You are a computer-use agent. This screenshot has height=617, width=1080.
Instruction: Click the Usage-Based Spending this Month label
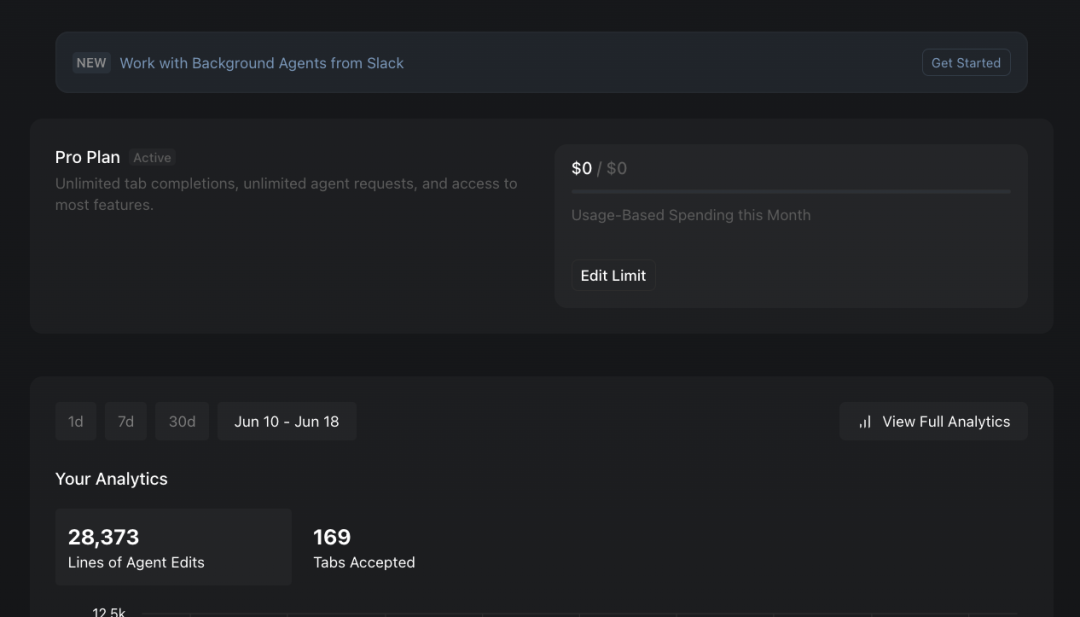[x=691, y=216]
